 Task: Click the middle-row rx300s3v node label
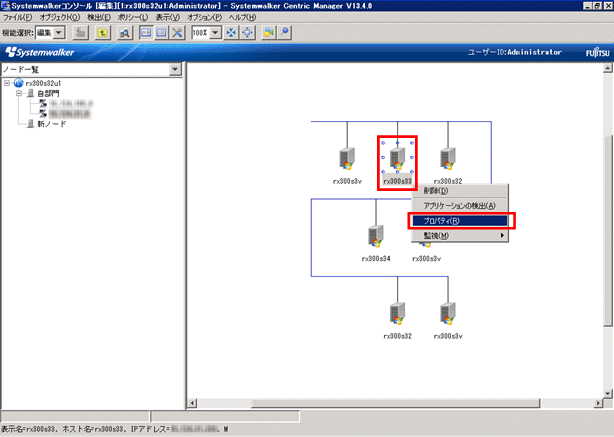coord(426,258)
